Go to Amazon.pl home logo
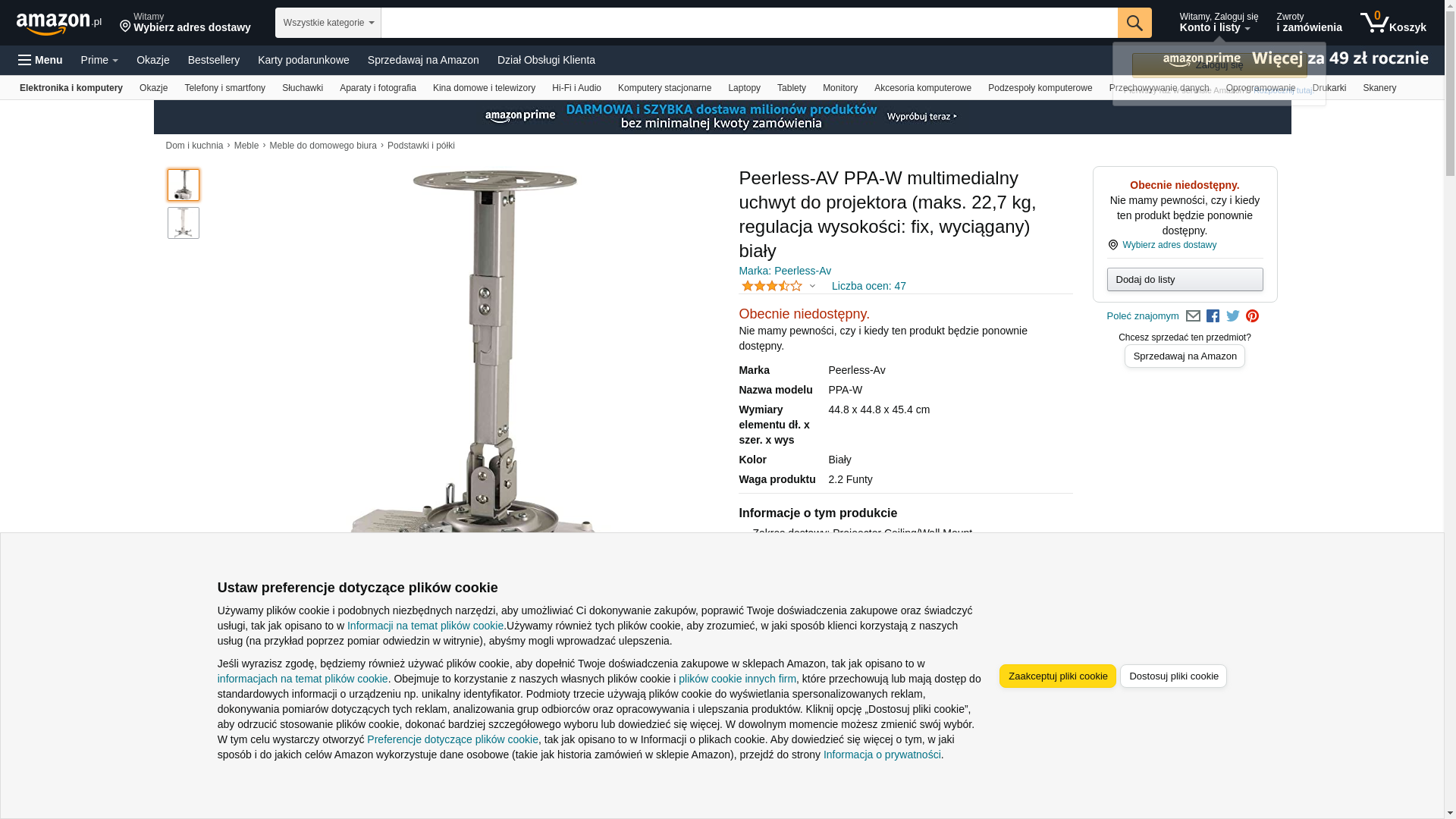 tap(59, 24)
